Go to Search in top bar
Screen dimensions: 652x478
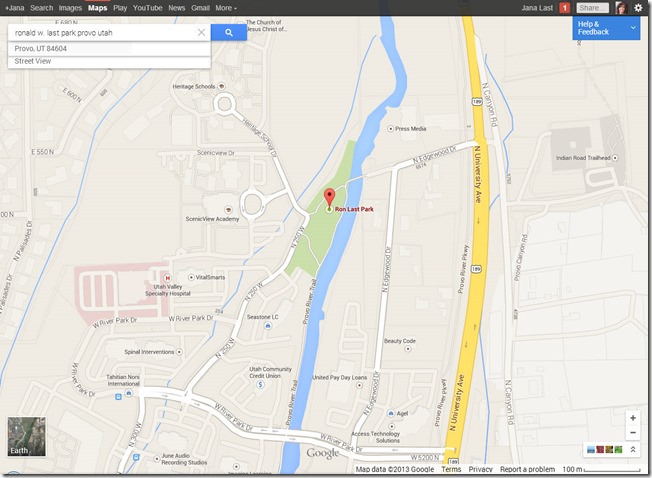42,8
